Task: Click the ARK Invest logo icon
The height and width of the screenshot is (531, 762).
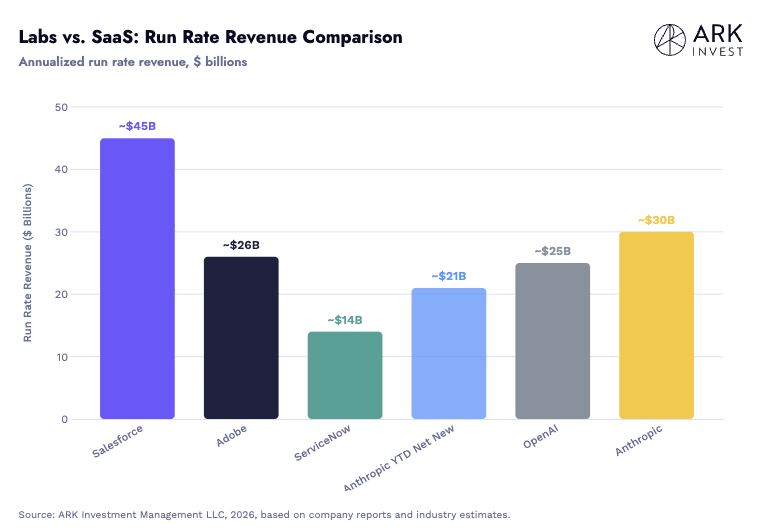Action: coord(670,40)
